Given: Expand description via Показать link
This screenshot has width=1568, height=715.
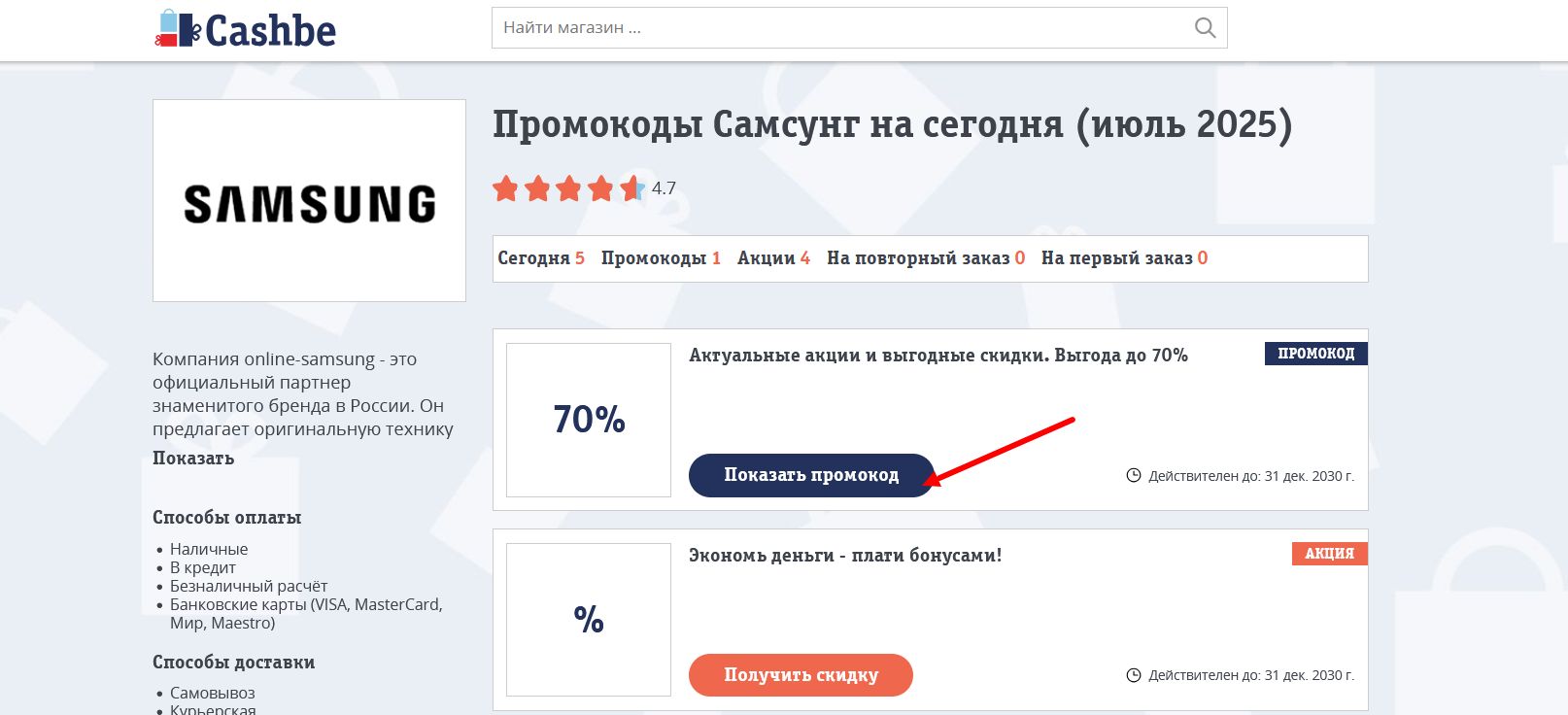Looking at the screenshot, I should (193, 459).
